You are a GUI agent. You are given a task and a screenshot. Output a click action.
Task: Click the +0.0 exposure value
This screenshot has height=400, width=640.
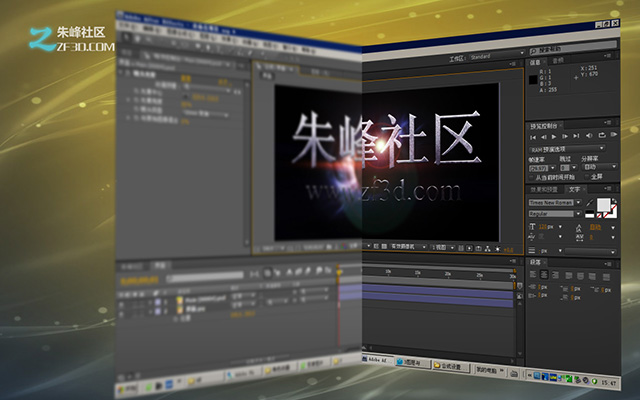[509, 250]
